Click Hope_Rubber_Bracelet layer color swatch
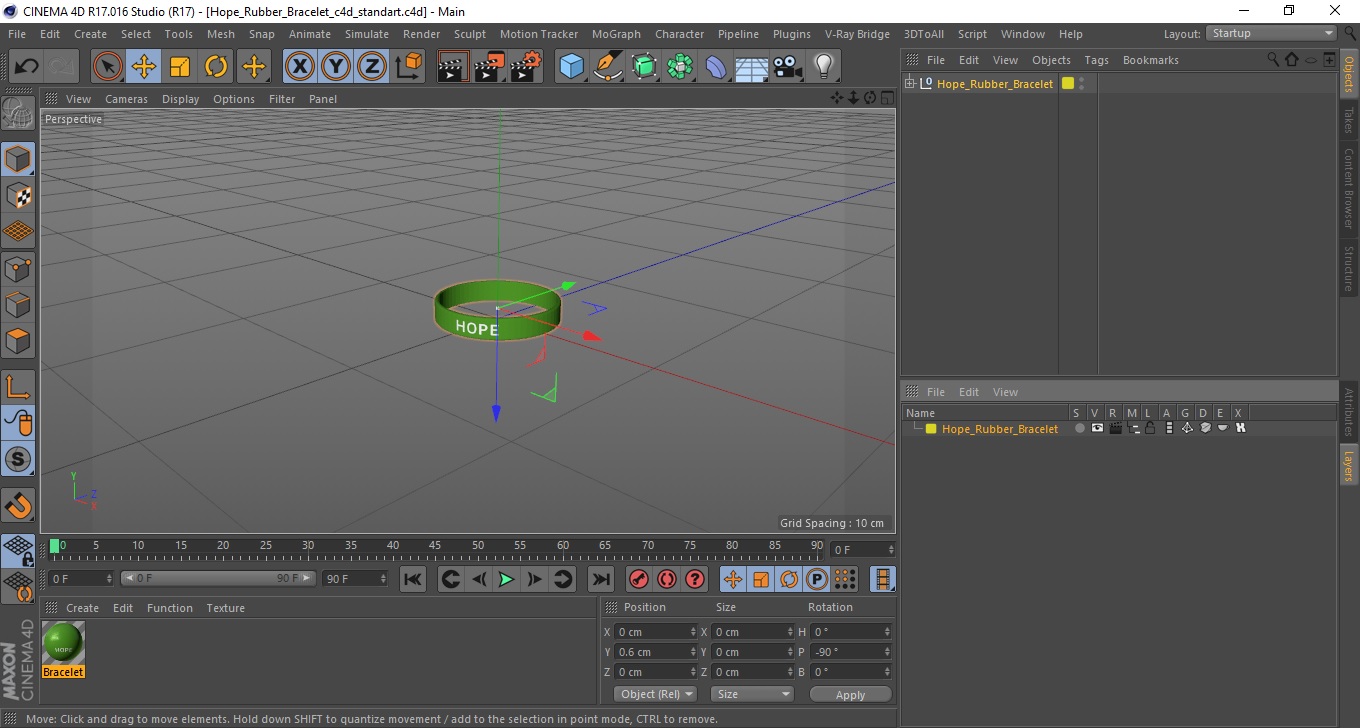1360x728 pixels. [931, 429]
